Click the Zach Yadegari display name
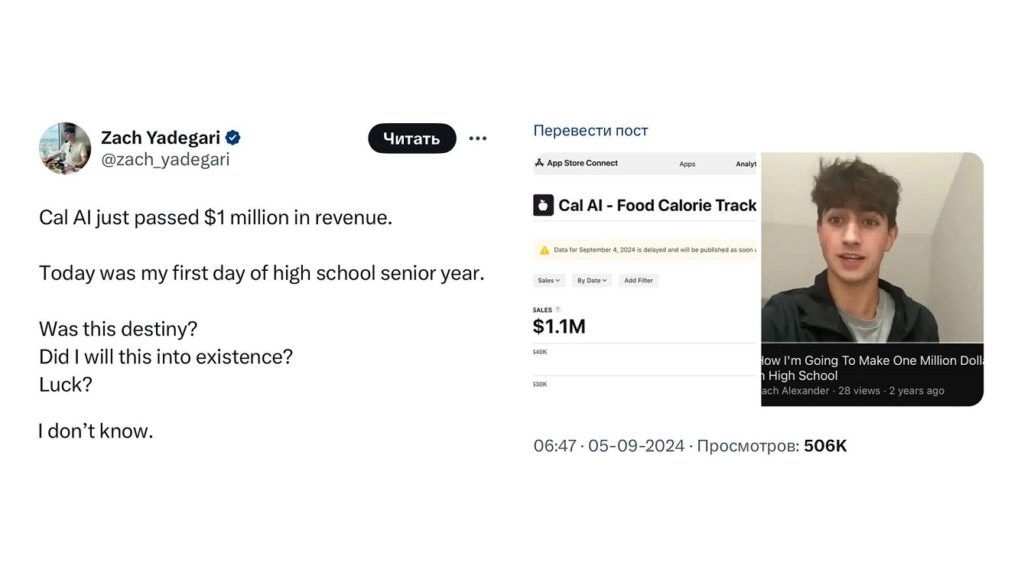The image size is (1024, 576). click(161, 138)
